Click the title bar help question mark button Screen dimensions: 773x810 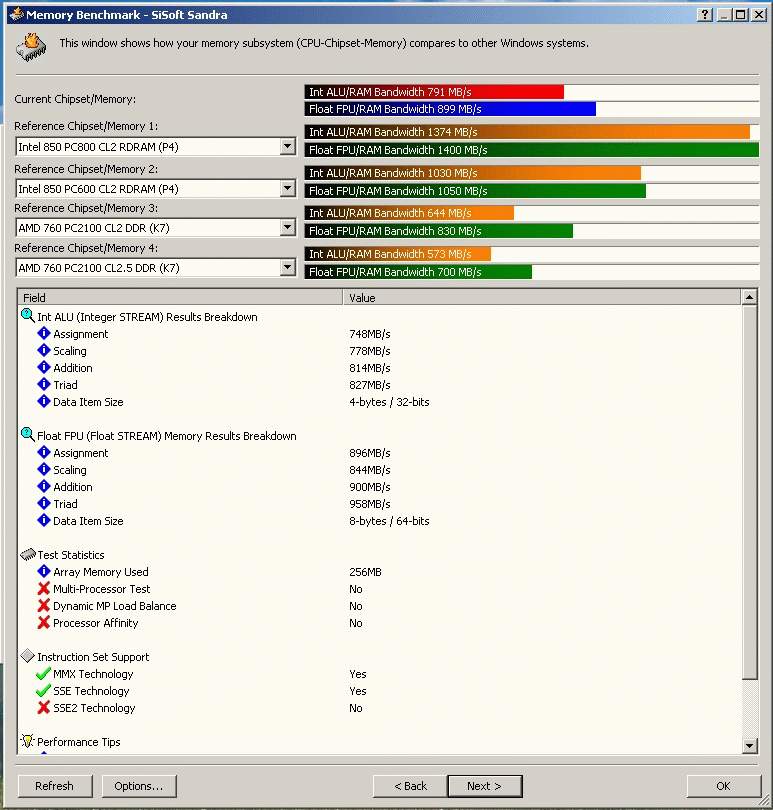[x=705, y=15]
